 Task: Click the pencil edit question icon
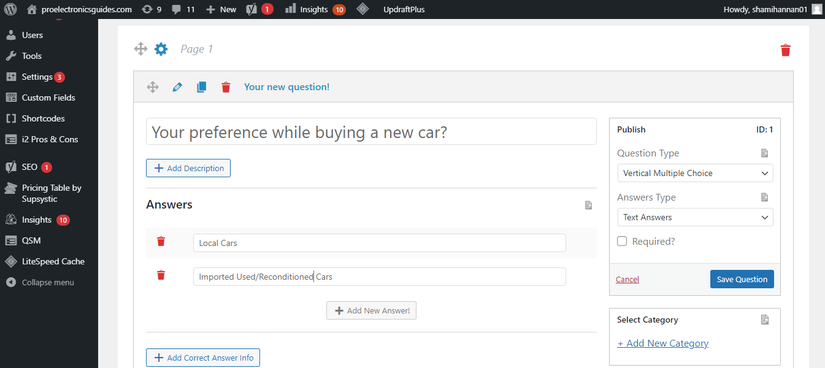[177, 87]
